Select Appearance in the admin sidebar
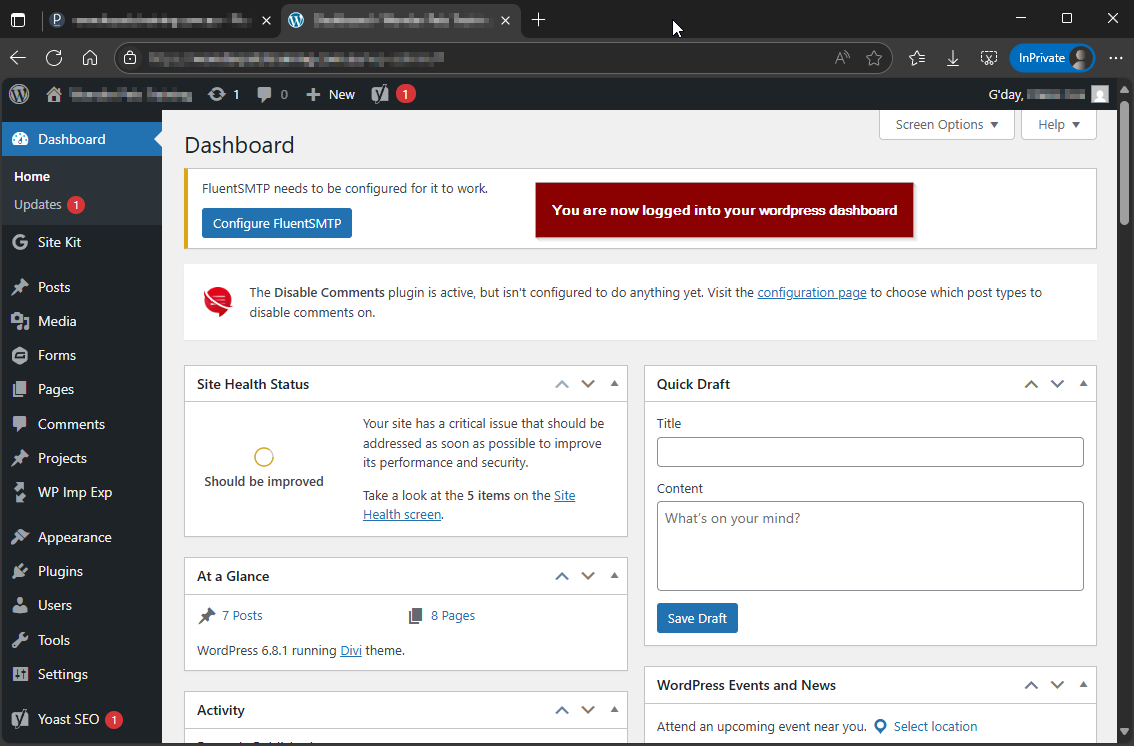 (74, 537)
